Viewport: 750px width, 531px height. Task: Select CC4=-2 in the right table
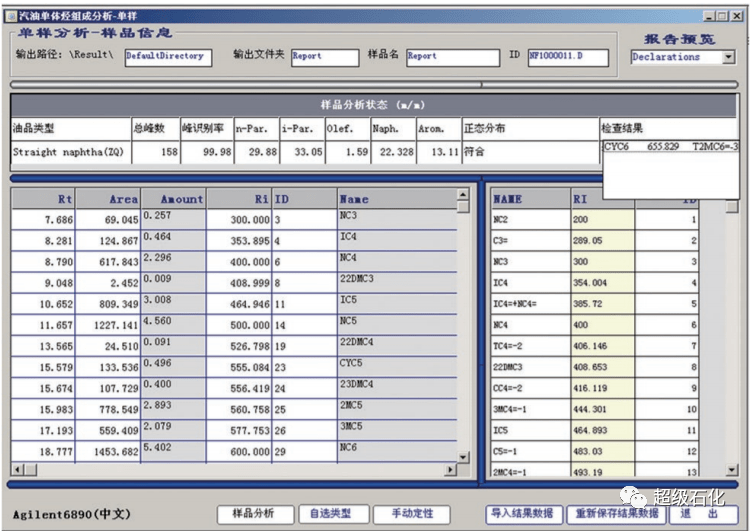530,388
